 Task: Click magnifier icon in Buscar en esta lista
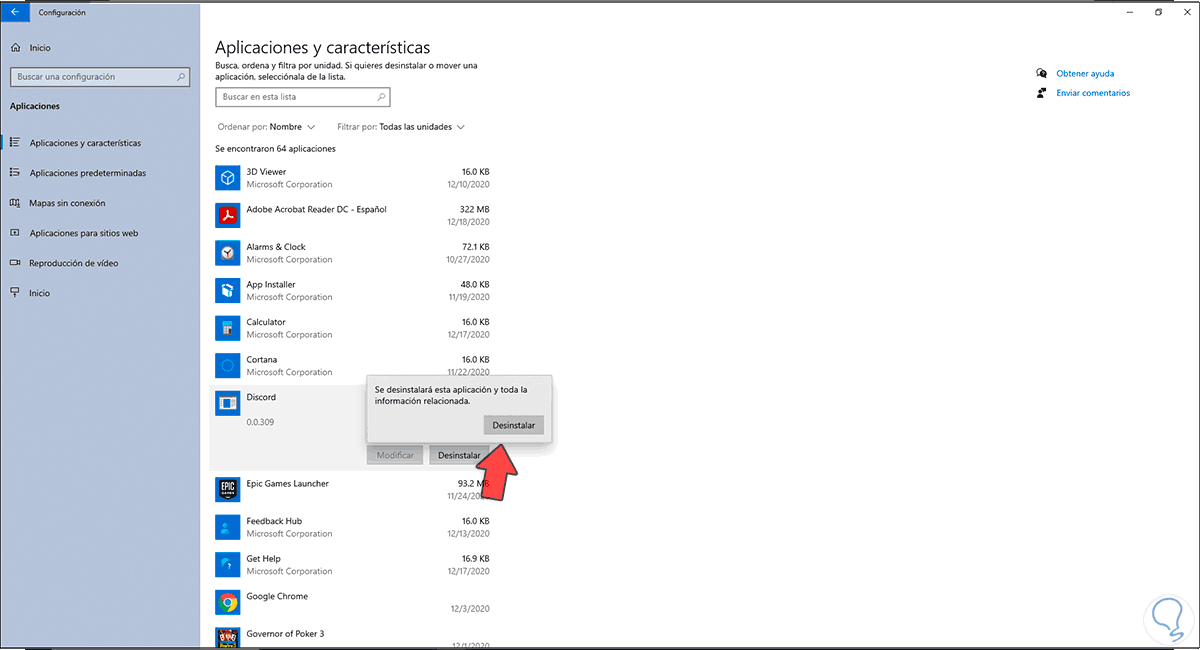381,97
